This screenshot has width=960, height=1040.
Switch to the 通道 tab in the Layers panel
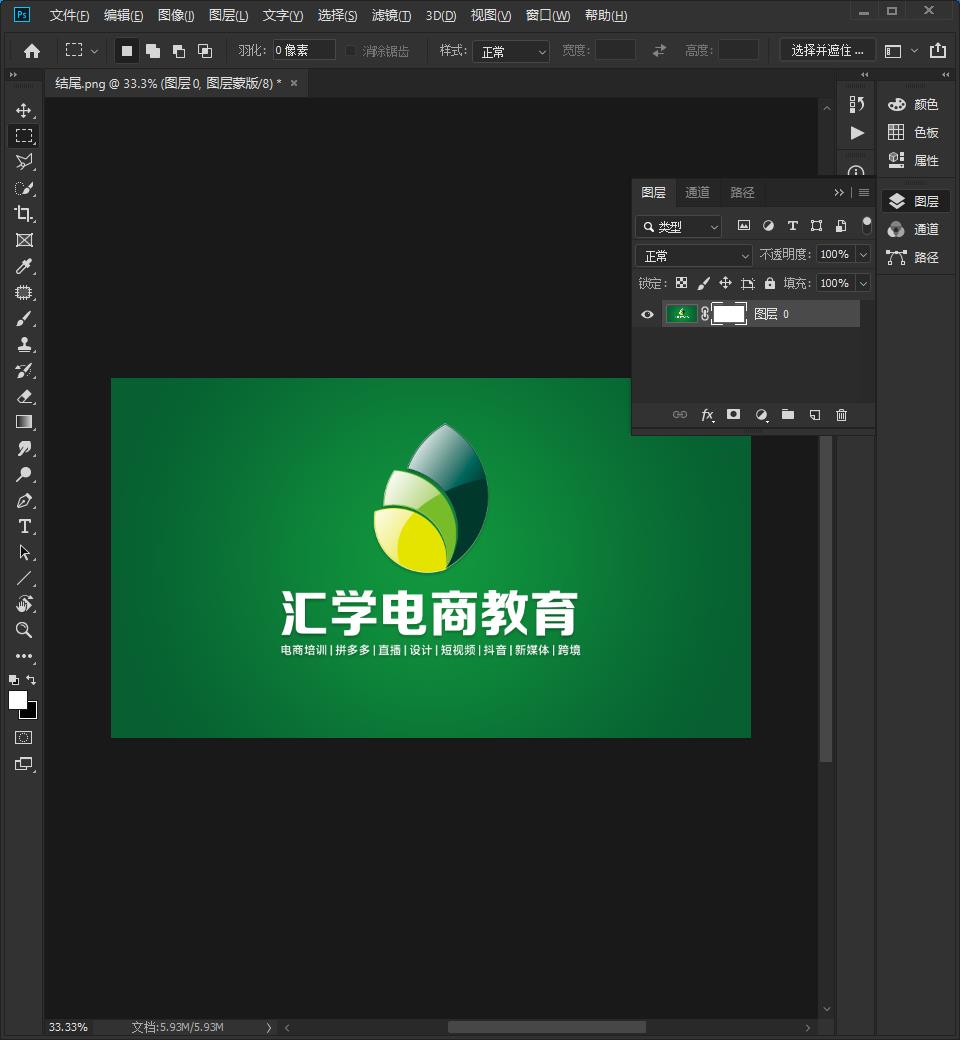[697, 192]
